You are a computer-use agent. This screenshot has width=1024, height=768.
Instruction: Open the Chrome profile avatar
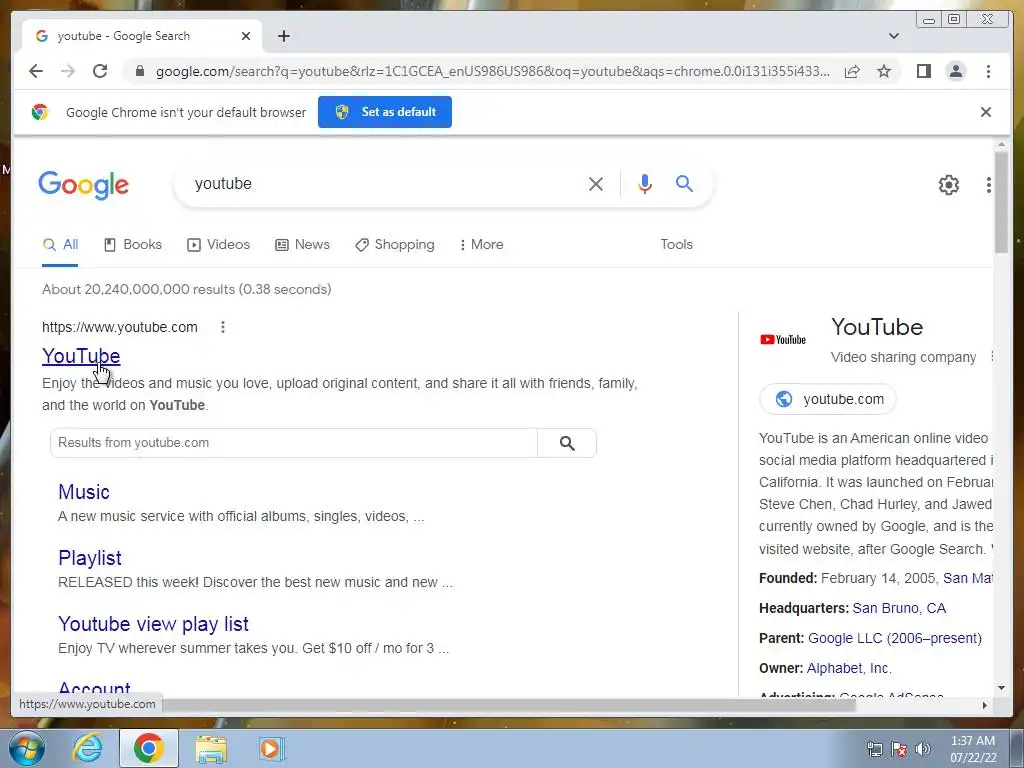(955, 71)
